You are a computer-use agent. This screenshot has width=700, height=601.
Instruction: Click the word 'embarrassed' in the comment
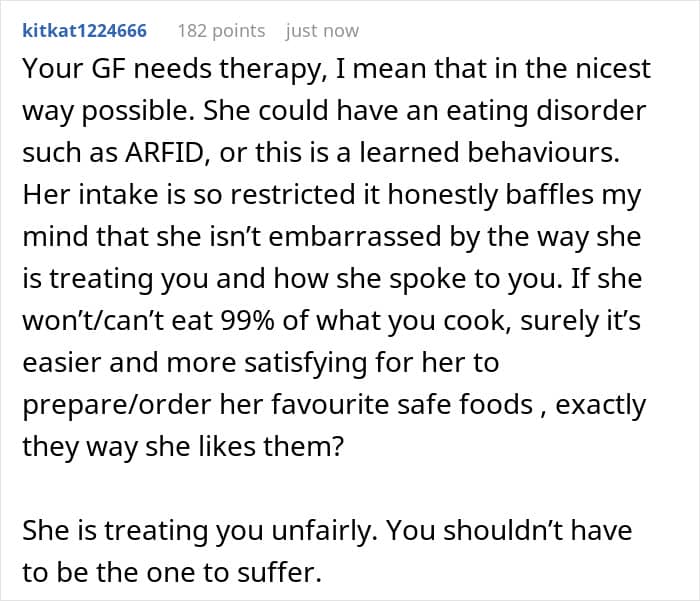coord(355,236)
